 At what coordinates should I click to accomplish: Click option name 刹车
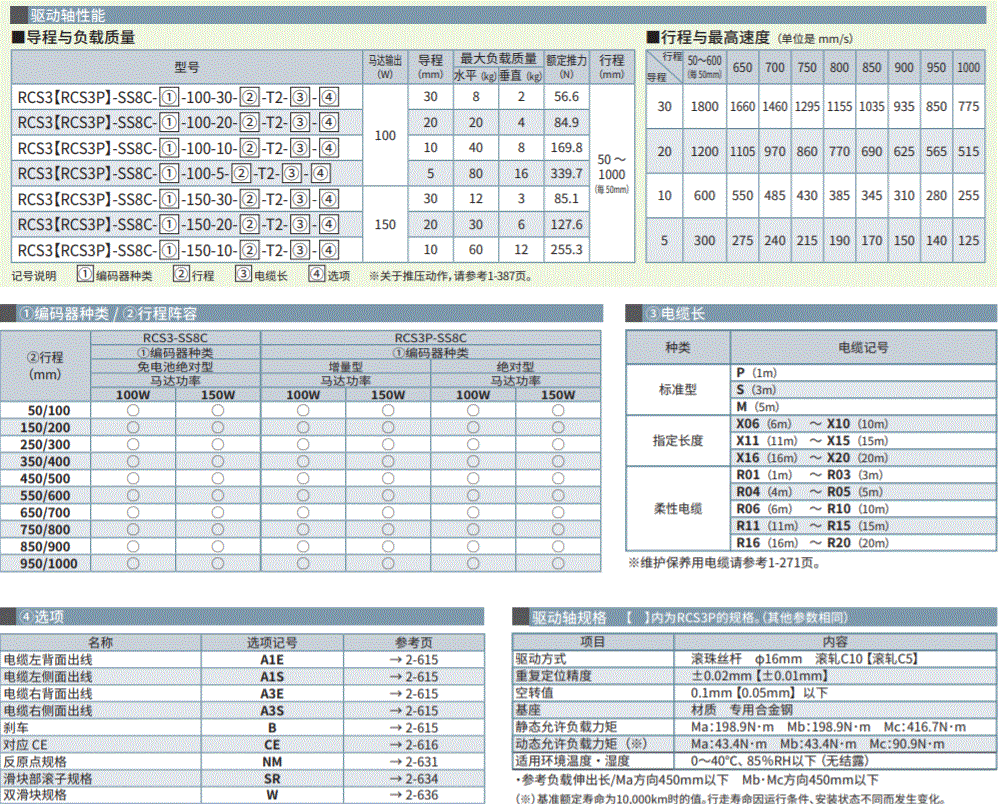tap(16, 728)
